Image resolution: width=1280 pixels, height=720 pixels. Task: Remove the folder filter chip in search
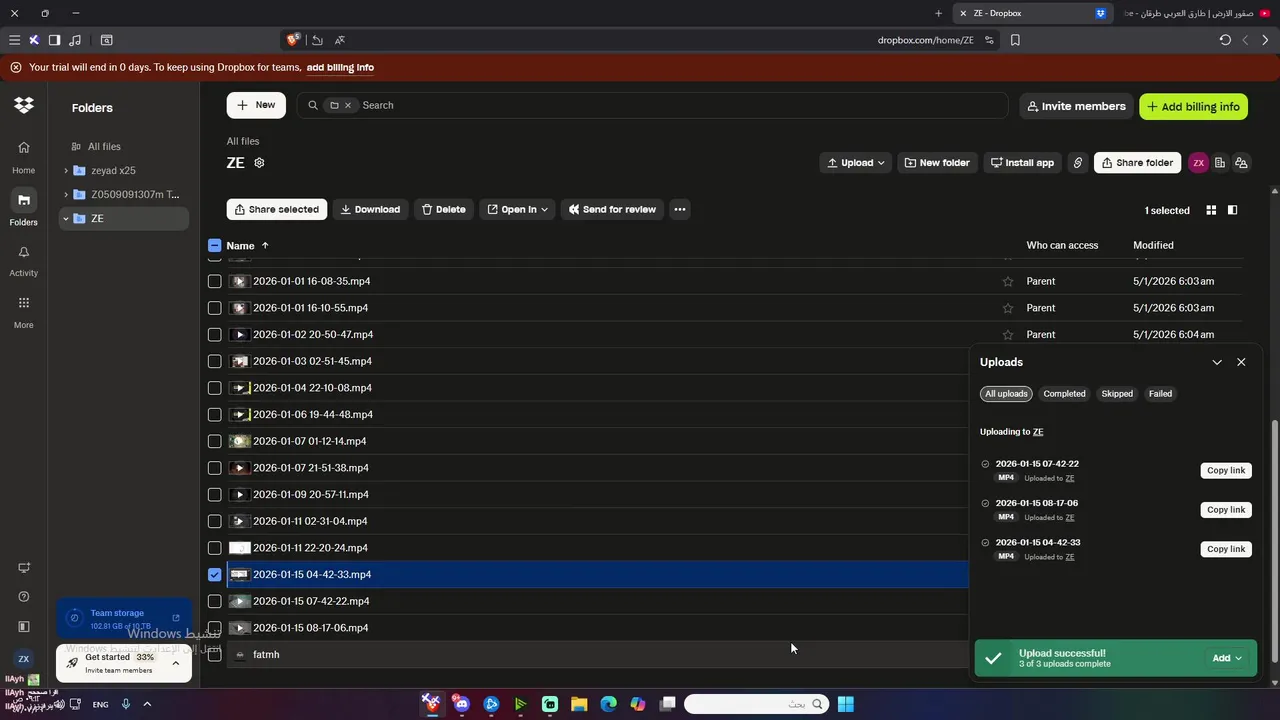point(348,105)
